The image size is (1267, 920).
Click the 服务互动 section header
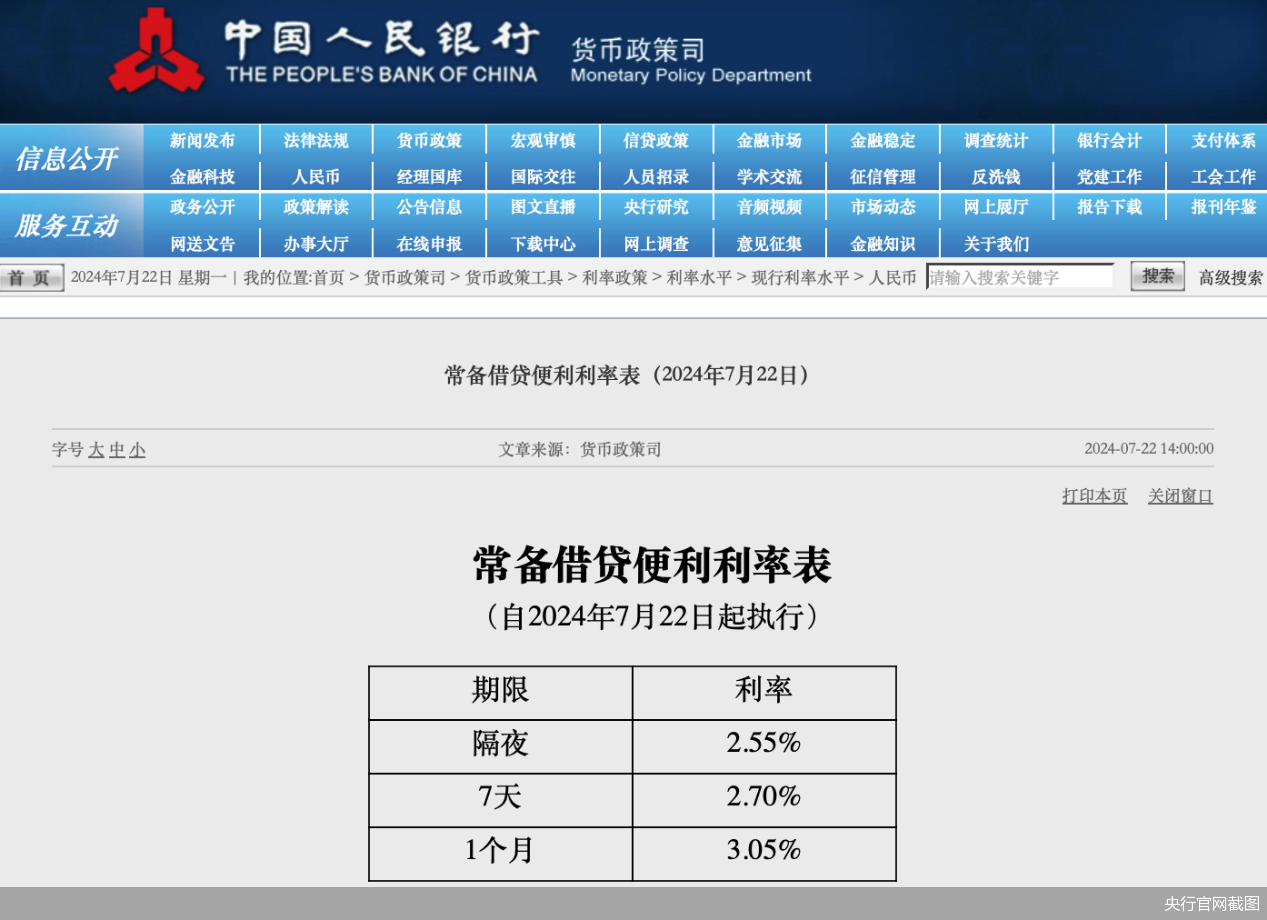66,226
